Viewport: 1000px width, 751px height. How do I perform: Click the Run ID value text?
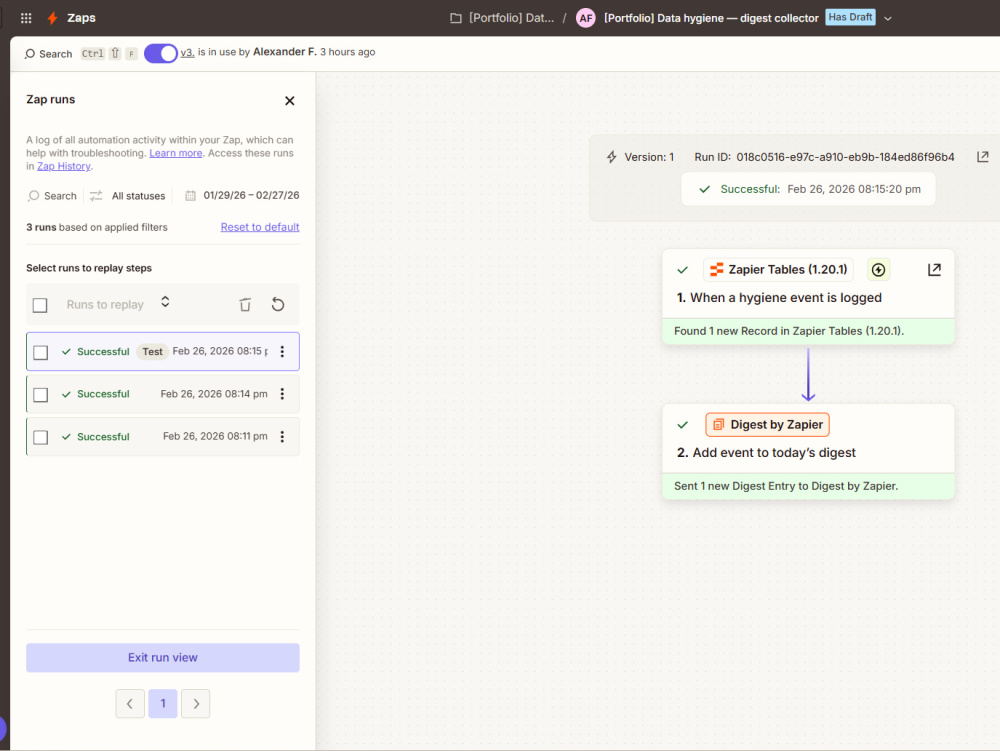845,157
